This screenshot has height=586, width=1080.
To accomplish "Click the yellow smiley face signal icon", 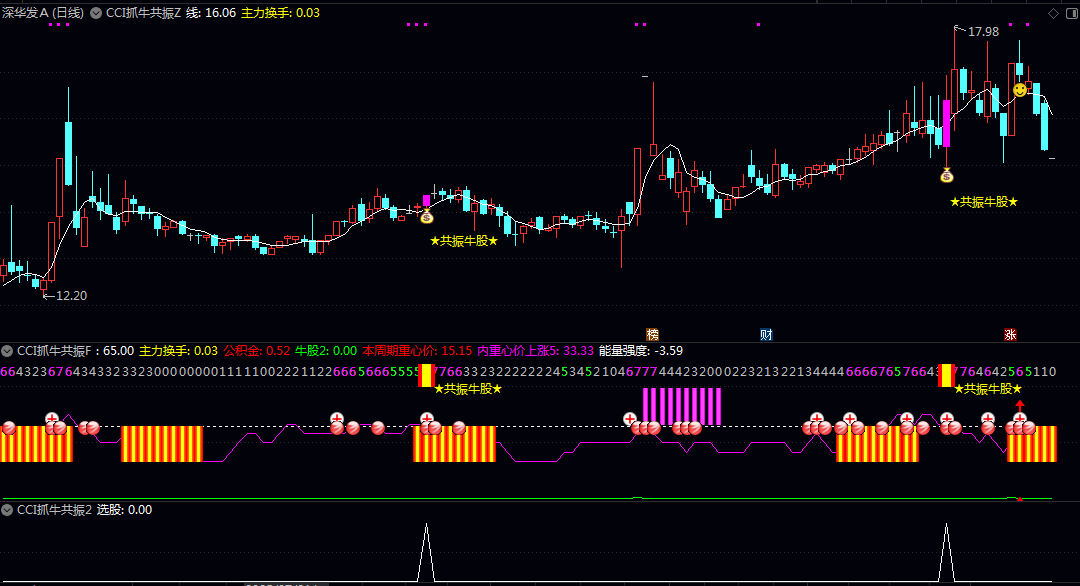I will click(1019, 90).
